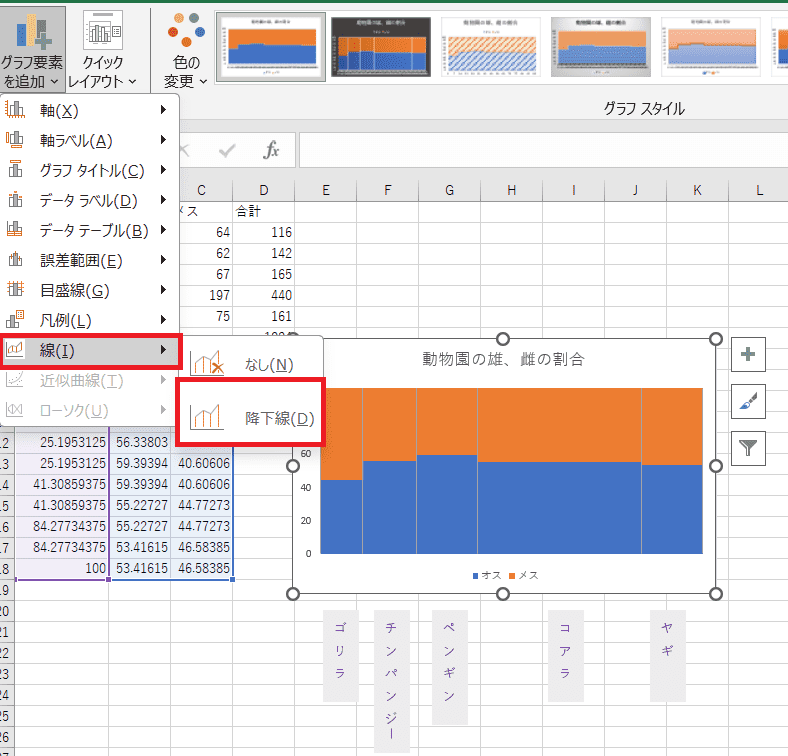The image size is (788, 756).
Task: Expand the 目盛線(G) submenu arrow
Action: pyautogui.click(x=163, y=289)
